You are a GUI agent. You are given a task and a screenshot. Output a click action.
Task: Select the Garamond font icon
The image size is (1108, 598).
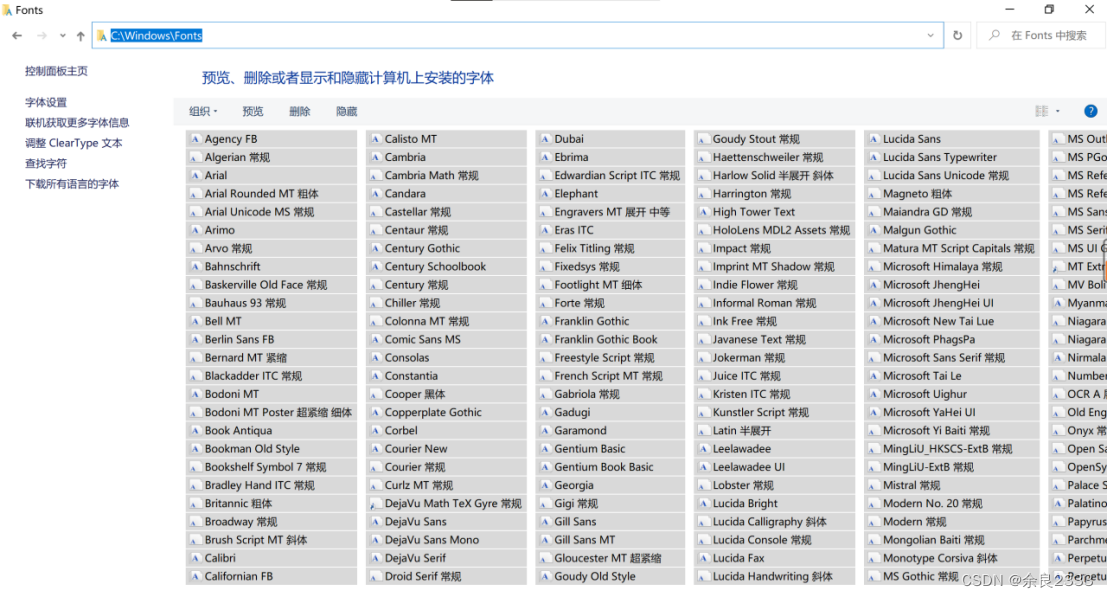click(546, 430)
